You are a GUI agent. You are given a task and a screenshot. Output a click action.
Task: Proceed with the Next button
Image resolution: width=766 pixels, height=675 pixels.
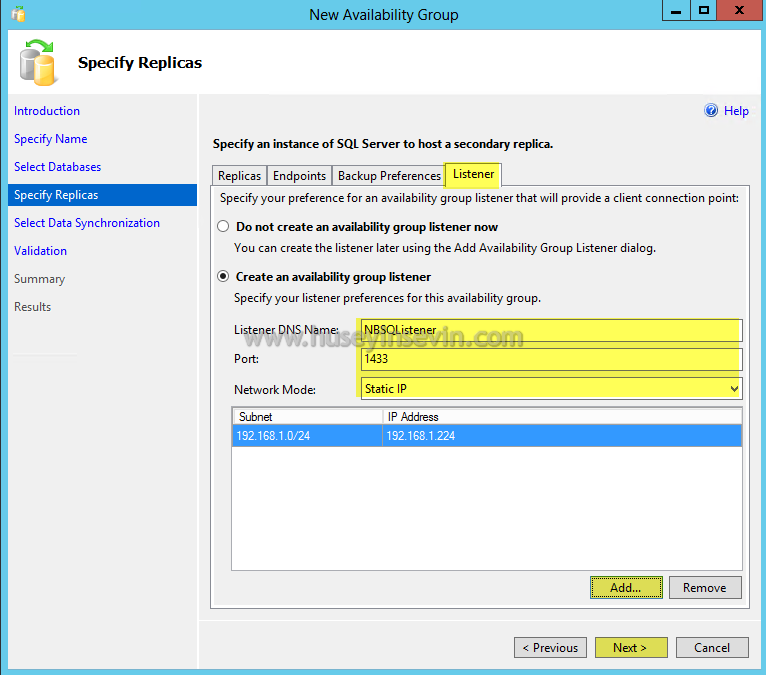tap(631, 648)
